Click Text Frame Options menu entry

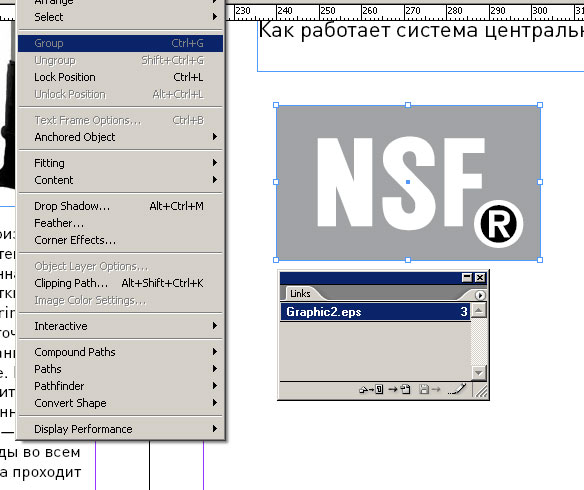point(120,120)
